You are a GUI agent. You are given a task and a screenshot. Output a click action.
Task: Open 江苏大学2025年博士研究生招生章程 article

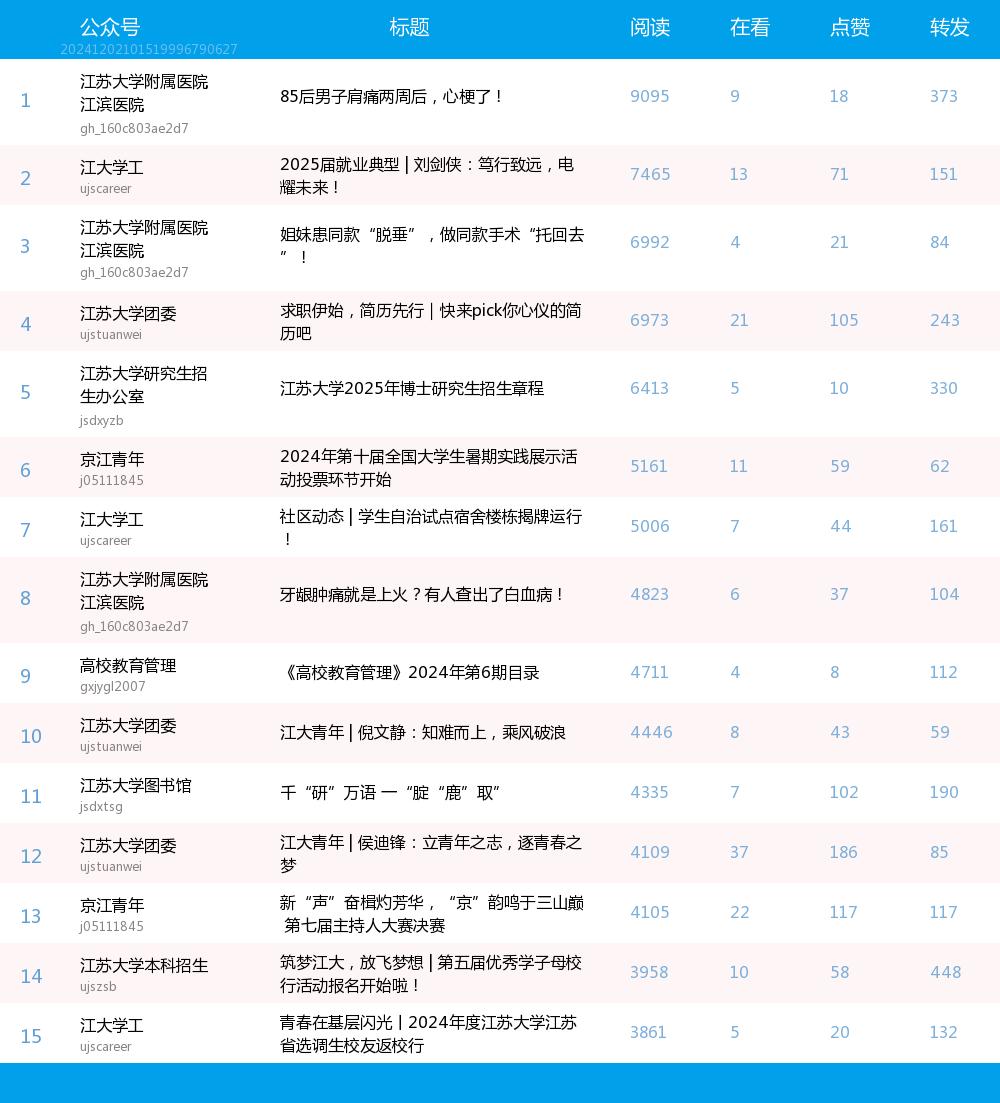(x=412, y=389)
